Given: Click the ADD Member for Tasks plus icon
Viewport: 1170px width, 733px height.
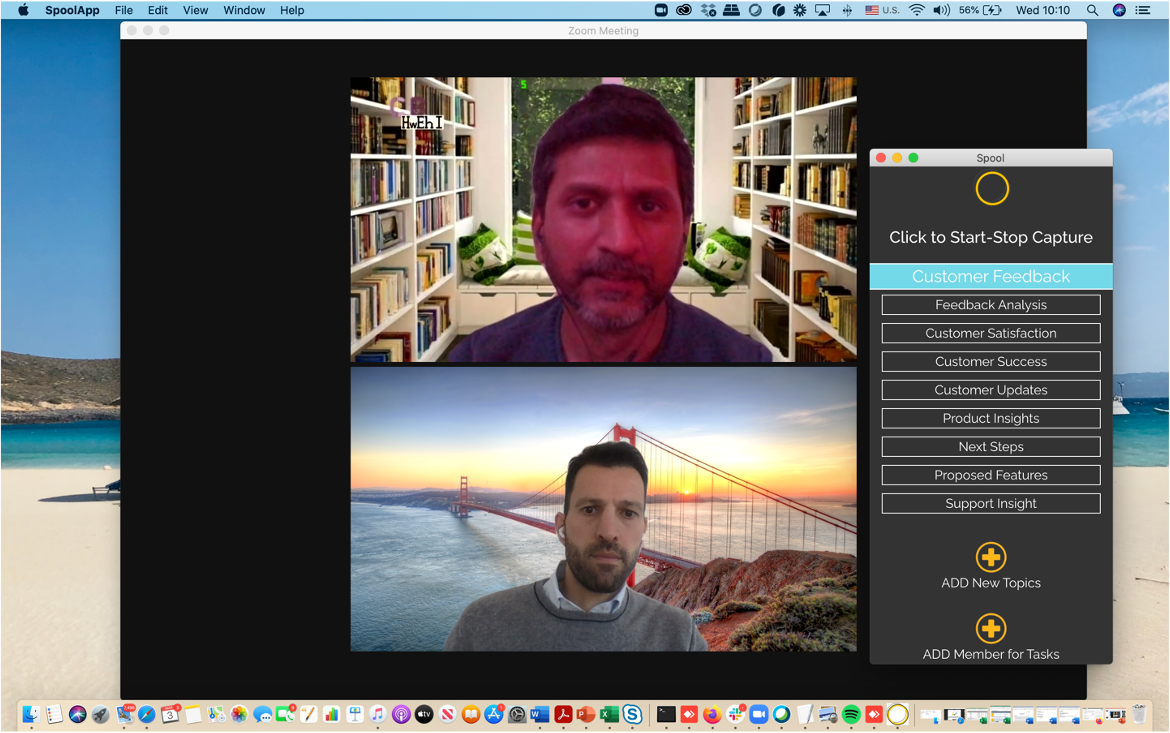Looking at the screenshot, I should [x=990, y=628].
